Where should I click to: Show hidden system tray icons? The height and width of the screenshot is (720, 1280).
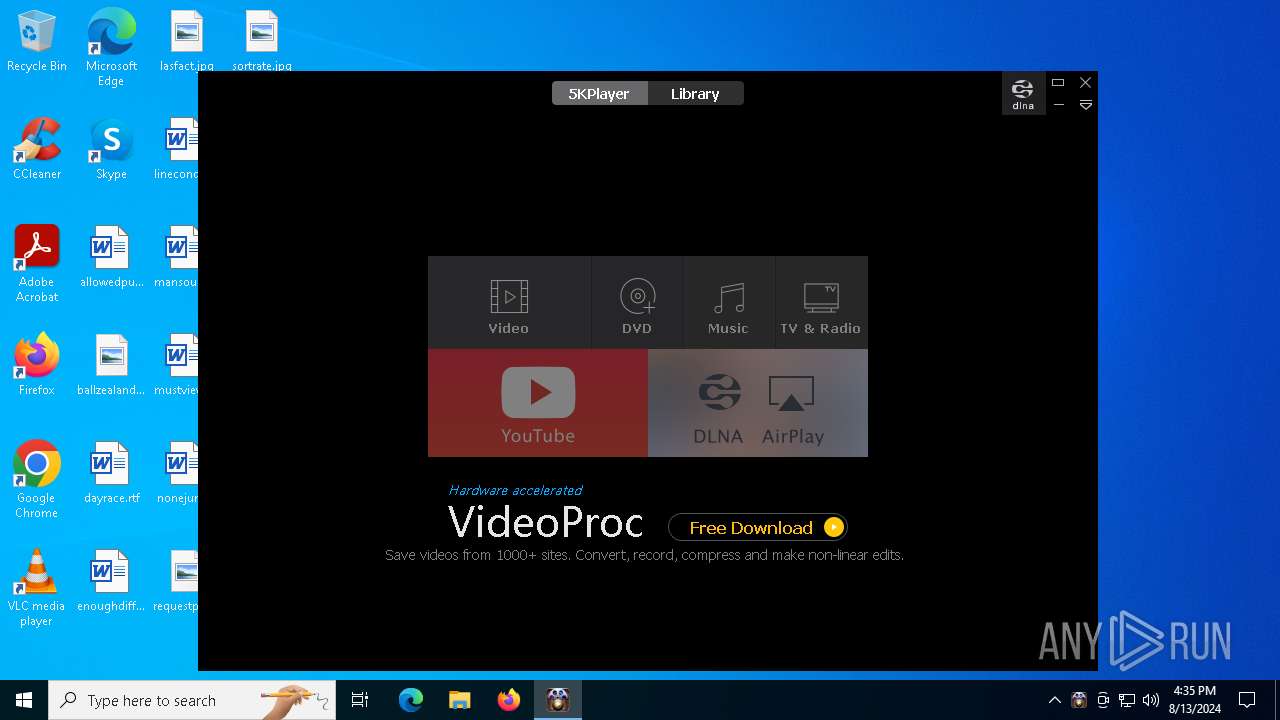coord(1055,700)
